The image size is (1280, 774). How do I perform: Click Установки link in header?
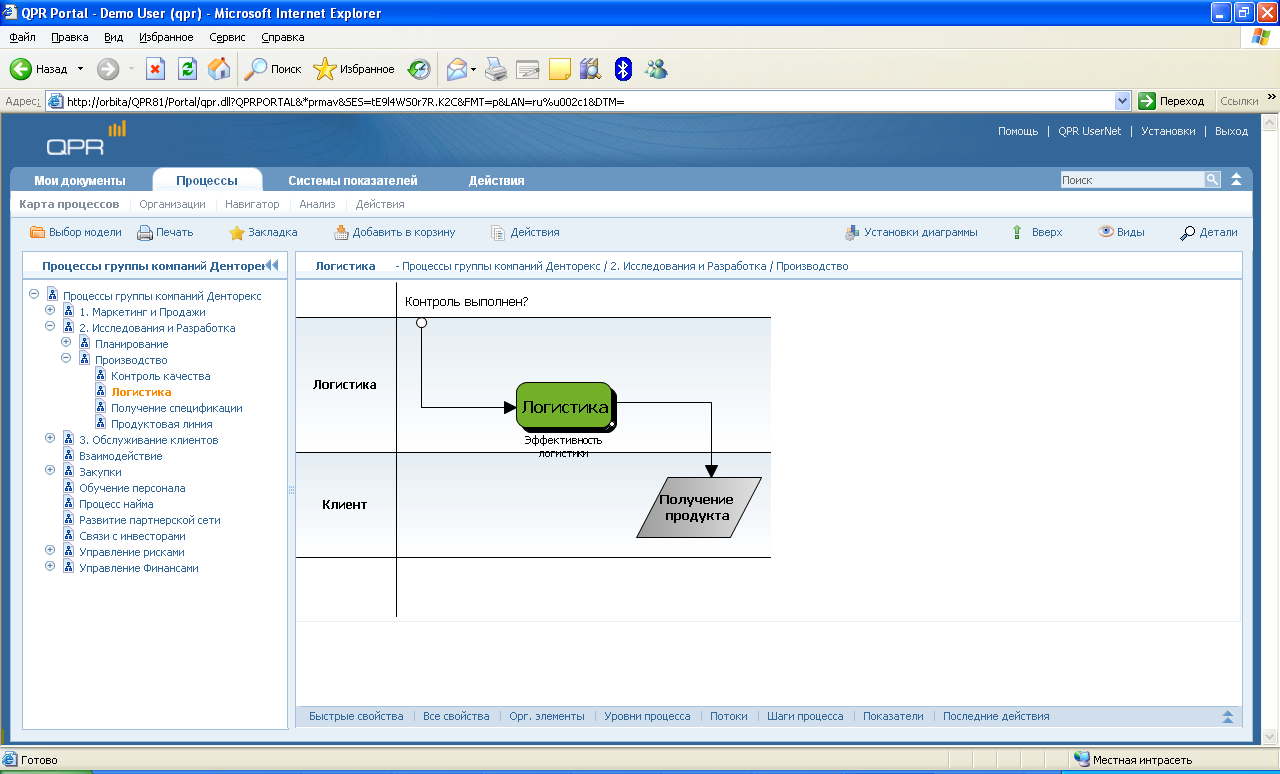(1168, 131)
